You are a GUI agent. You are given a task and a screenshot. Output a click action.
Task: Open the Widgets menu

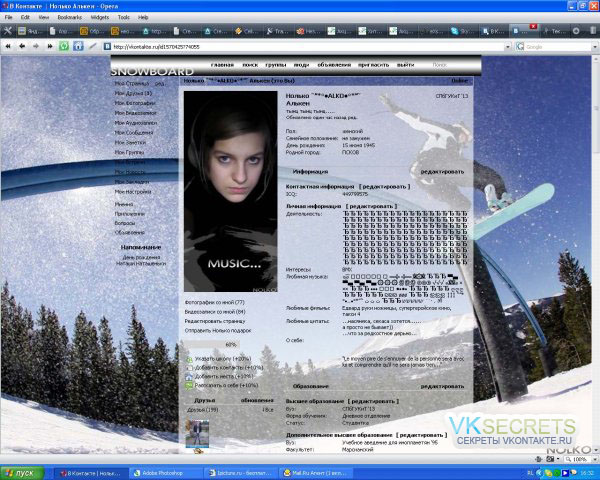click(100, 17)
